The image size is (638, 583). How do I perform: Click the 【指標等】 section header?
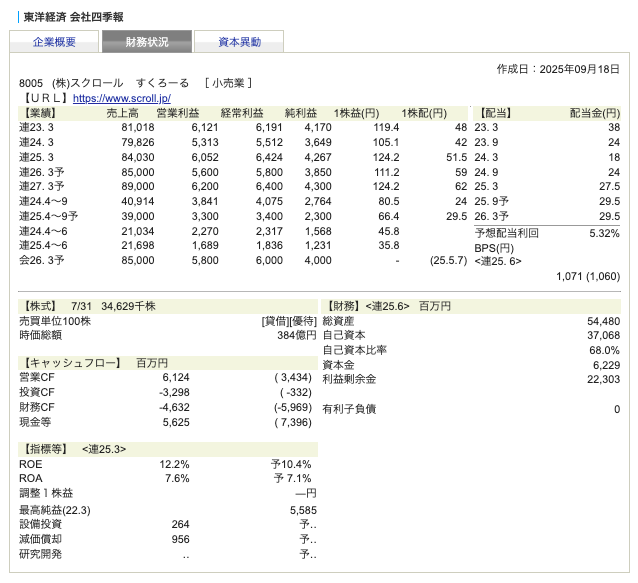point(47,449)
